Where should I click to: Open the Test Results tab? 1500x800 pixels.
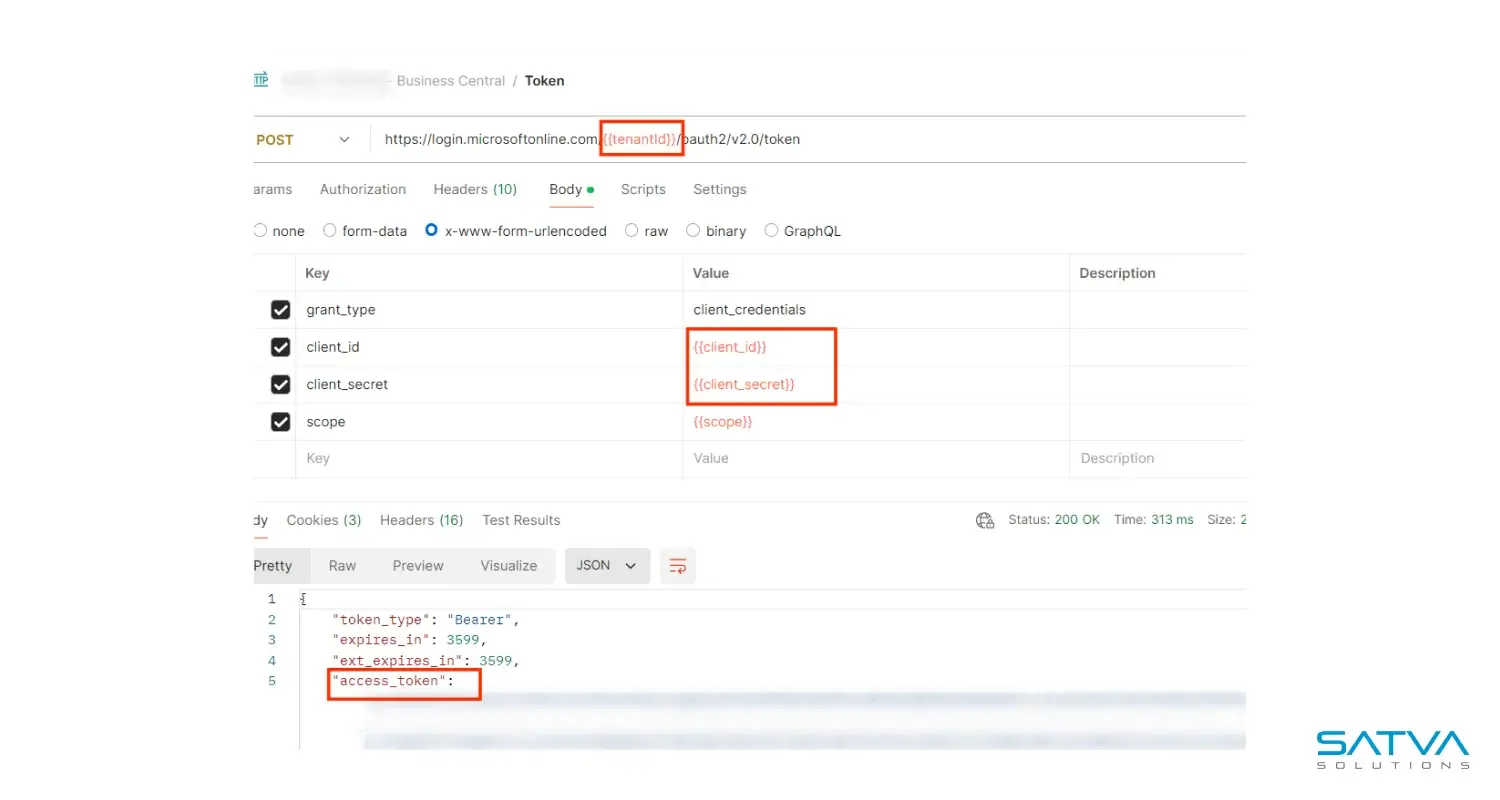coord(521,520)
